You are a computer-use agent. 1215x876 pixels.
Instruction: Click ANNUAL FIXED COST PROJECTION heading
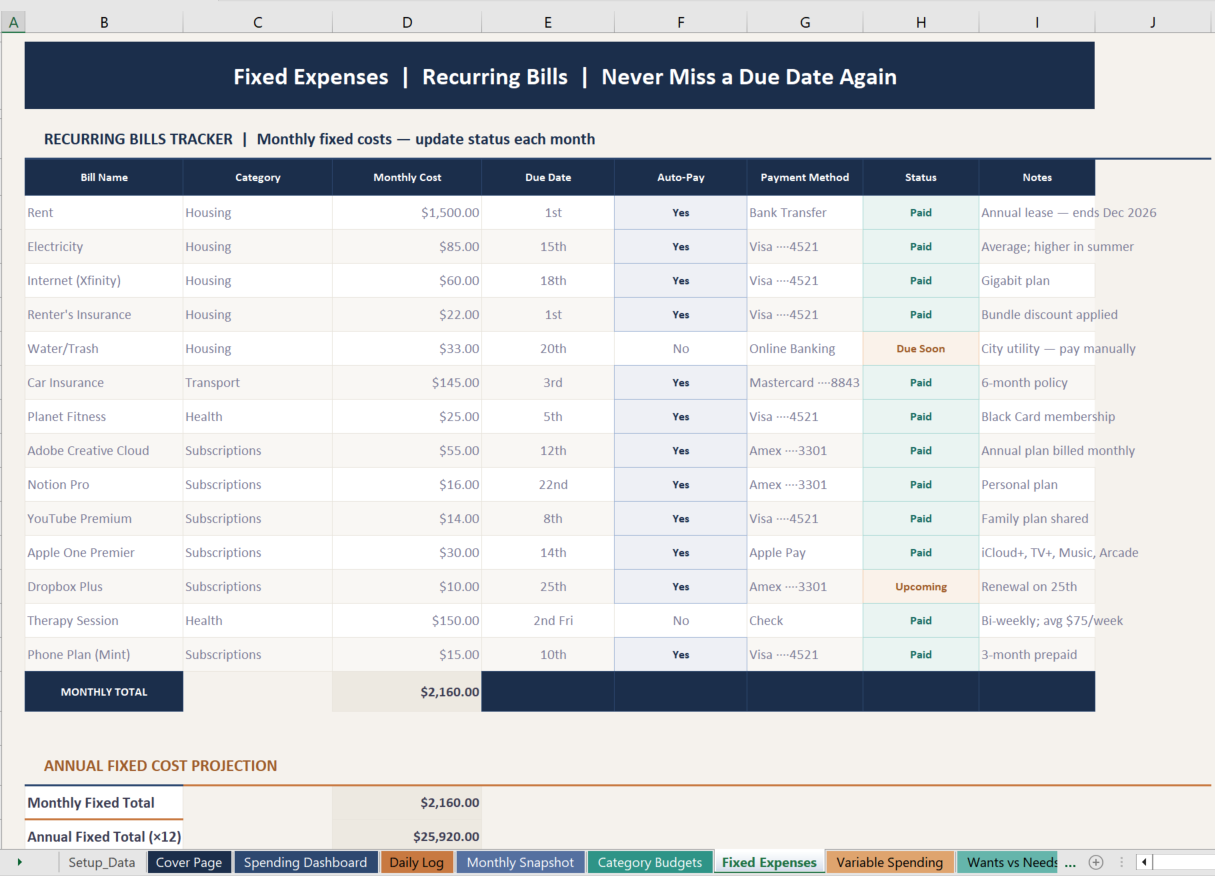(x=160, y=766)
